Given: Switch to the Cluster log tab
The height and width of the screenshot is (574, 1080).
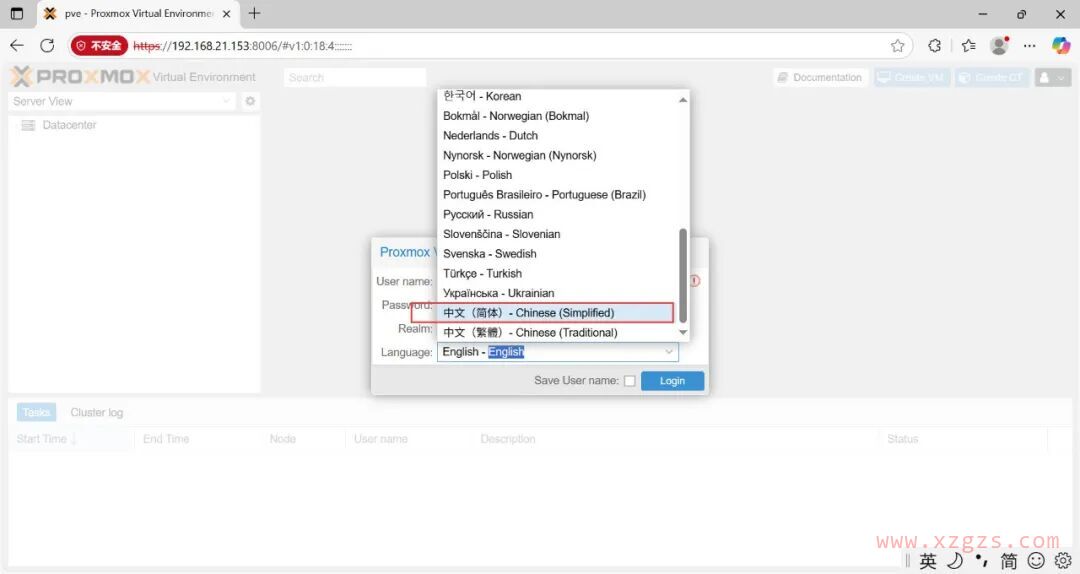Looking at the screenshot, I should pyautogui.click(x=97, y=413).
